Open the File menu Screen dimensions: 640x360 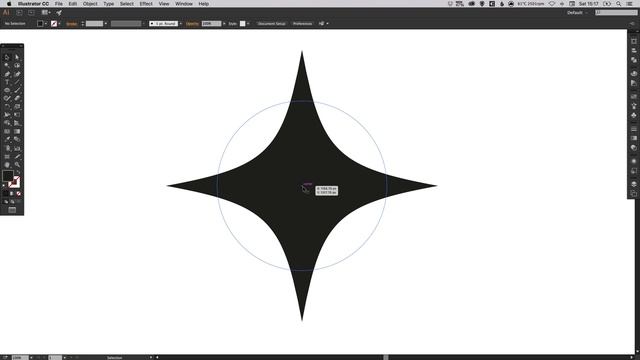pyautogui.click(x=59, y=4)
